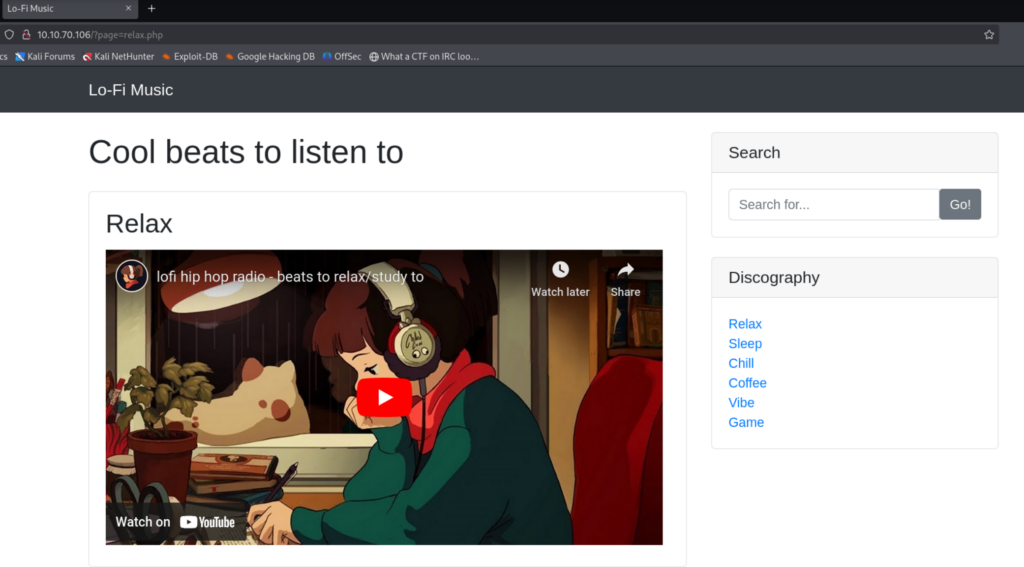Click the YouTube play button on video
1024x567 pixels.
pos(384,397)
